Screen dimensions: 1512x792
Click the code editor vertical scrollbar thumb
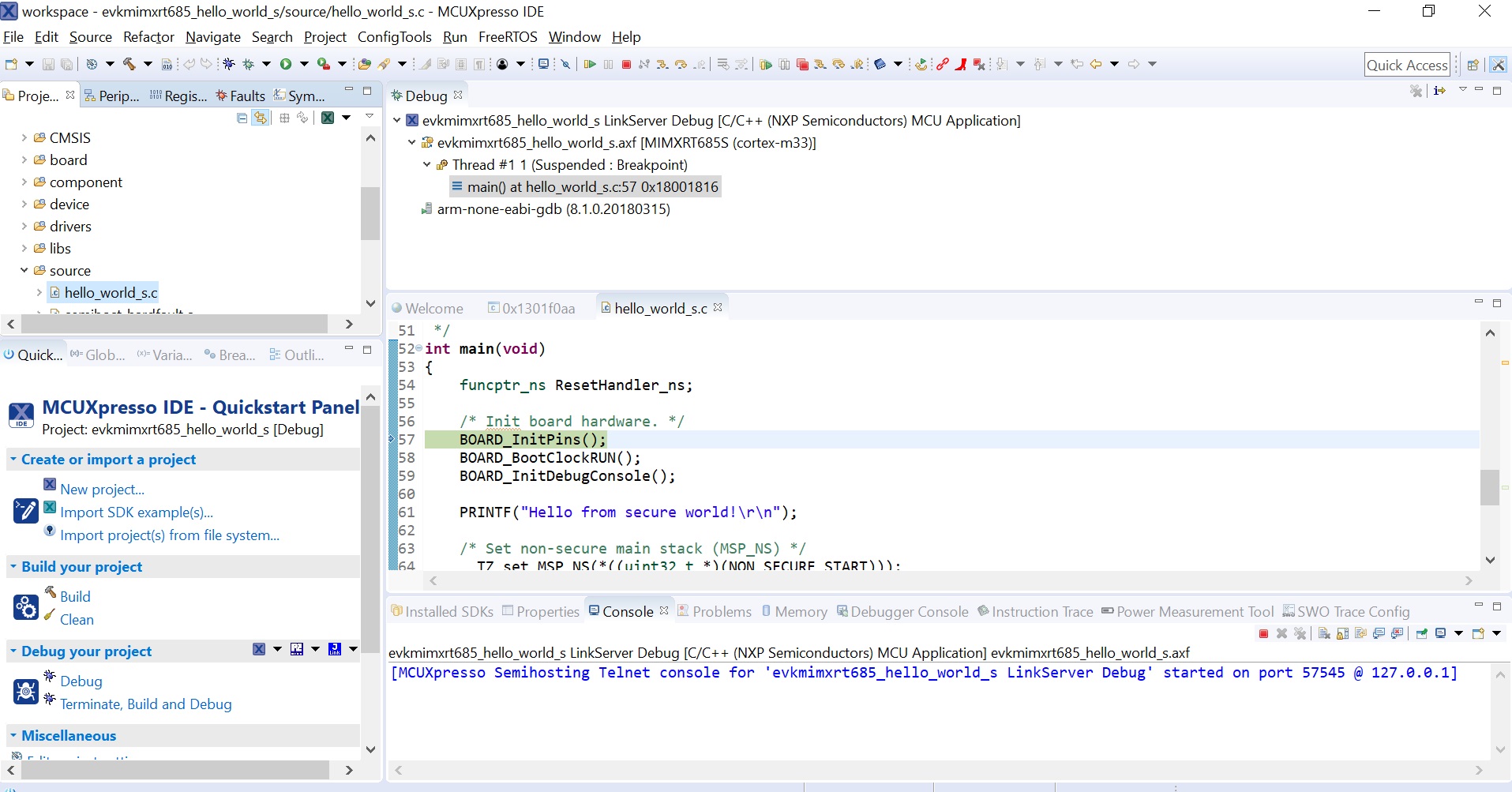pos(1489,487)
